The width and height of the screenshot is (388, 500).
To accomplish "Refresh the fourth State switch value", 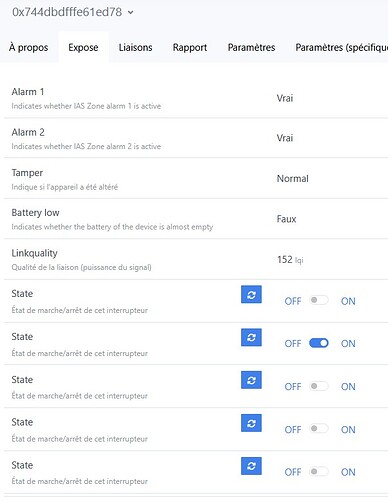I will pos(251,423).
